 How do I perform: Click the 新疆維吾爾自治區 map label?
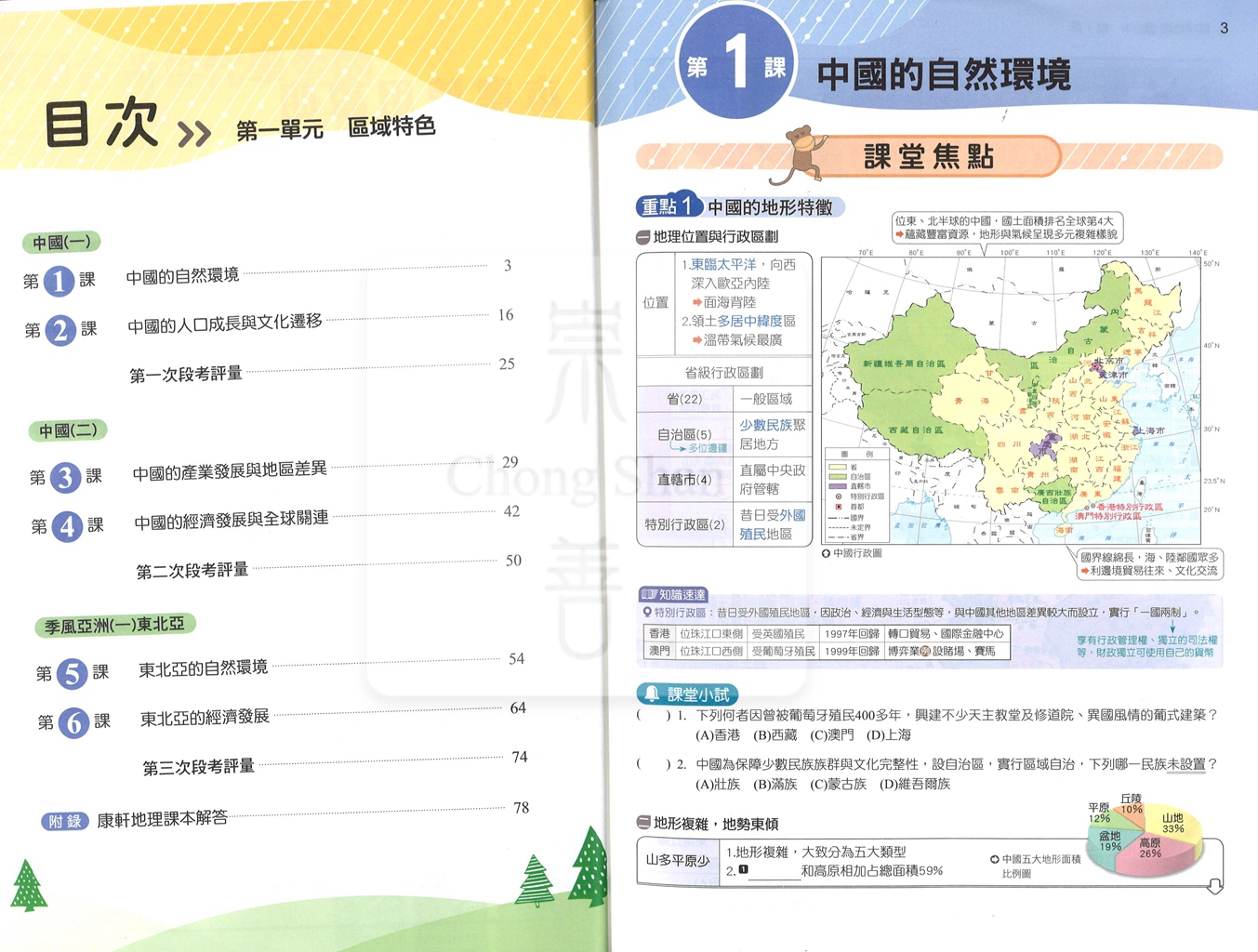904,364
